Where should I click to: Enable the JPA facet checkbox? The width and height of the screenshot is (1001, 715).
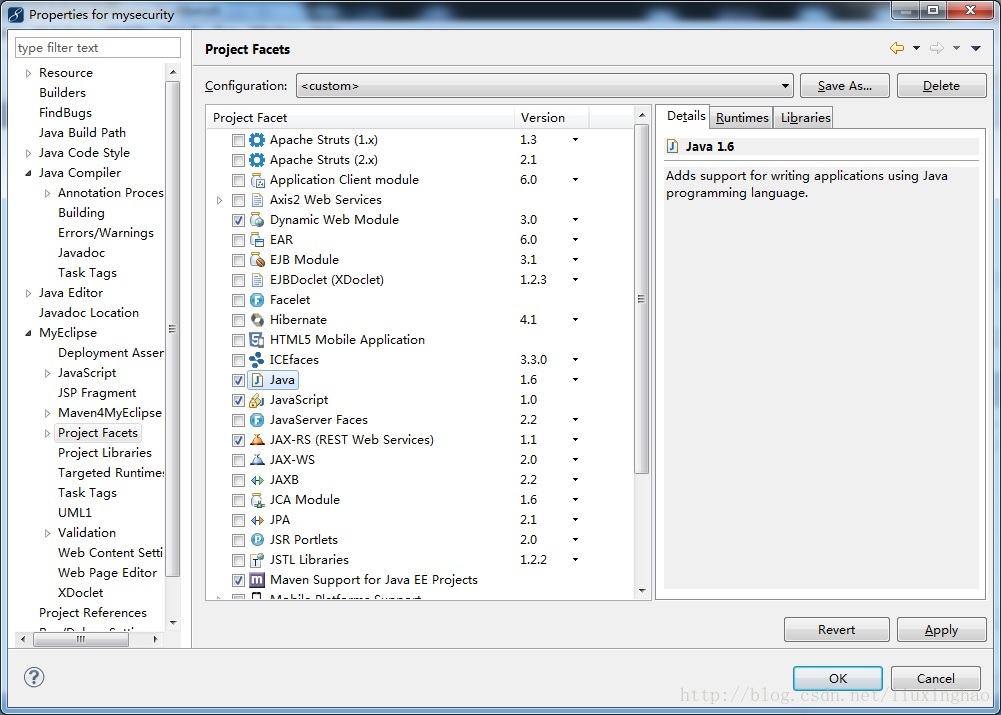pos(238,520)
